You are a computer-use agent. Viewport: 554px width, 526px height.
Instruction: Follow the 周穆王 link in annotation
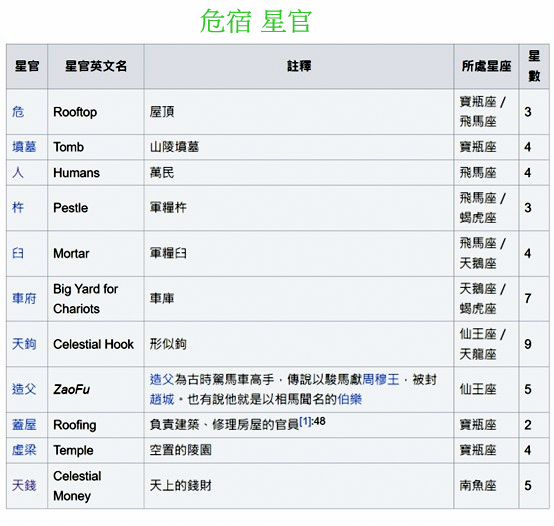381,379
